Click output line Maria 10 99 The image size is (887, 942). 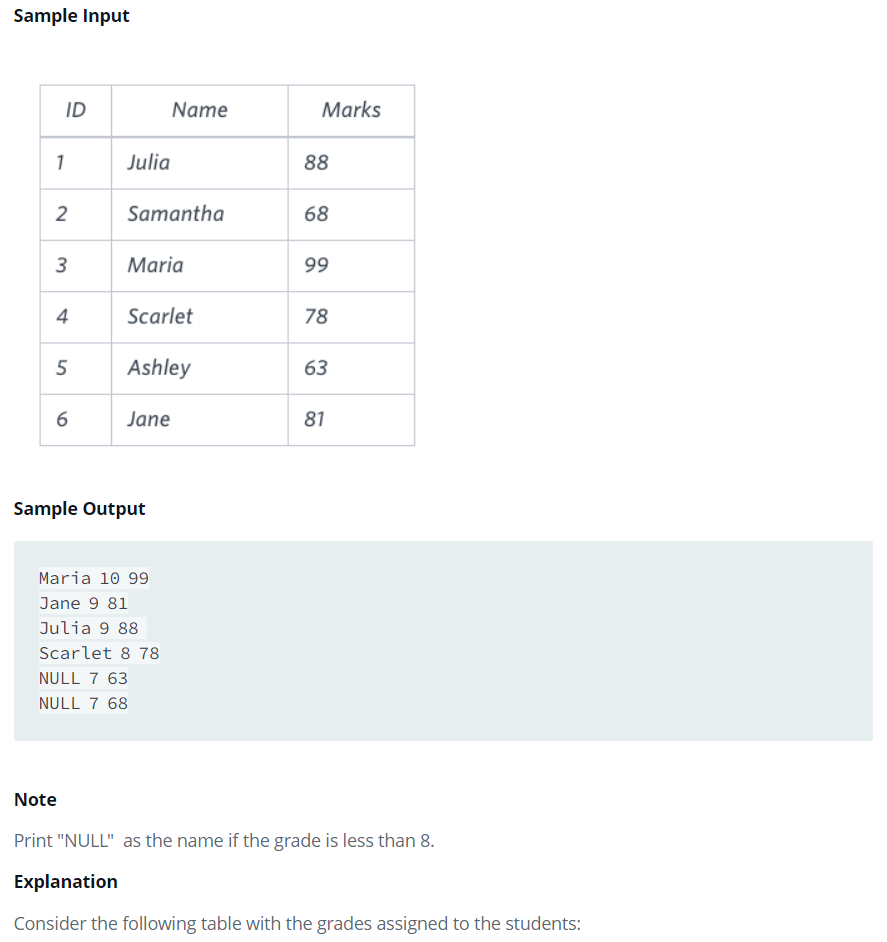(94, 578)
